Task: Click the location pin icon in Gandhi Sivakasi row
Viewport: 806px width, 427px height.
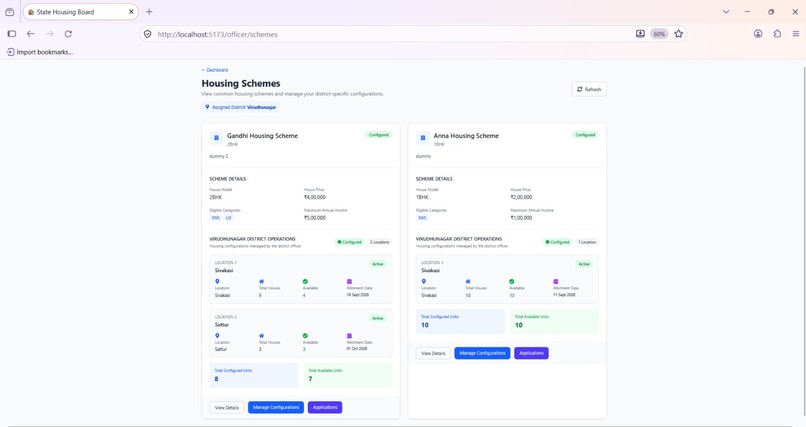Action: click(x=217, y=282)
